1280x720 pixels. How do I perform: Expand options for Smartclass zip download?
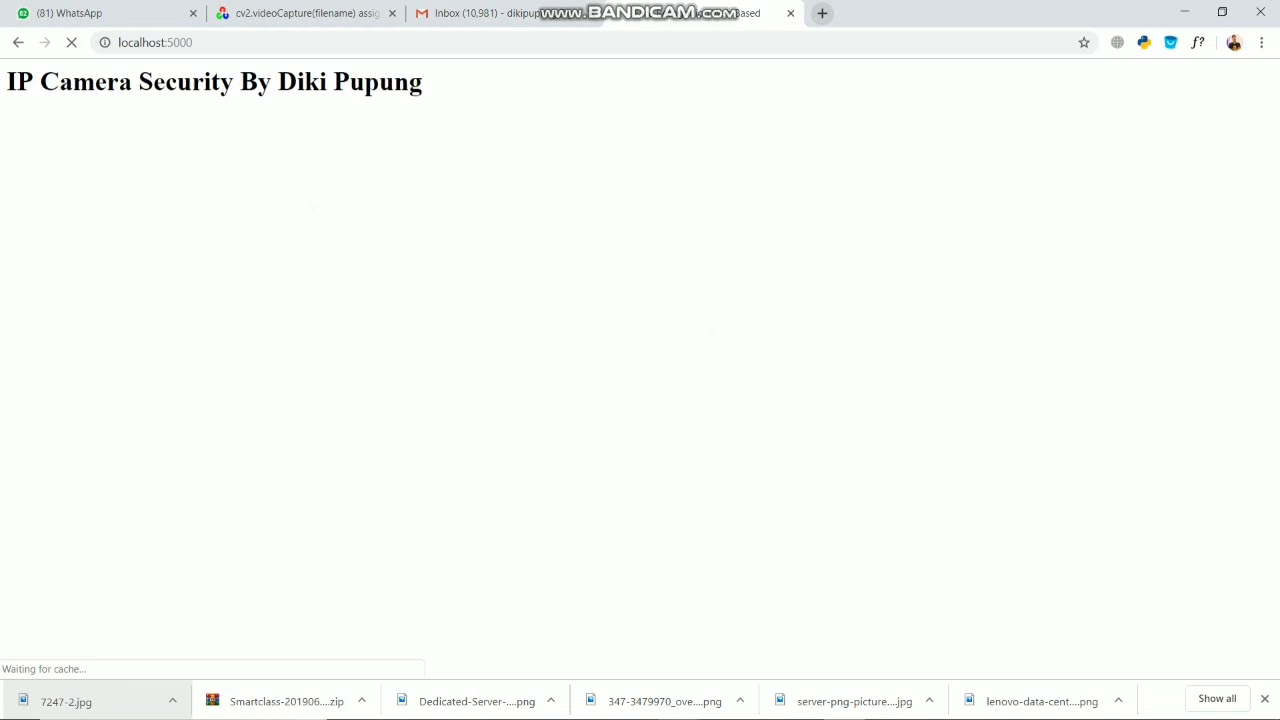(362, 701)
